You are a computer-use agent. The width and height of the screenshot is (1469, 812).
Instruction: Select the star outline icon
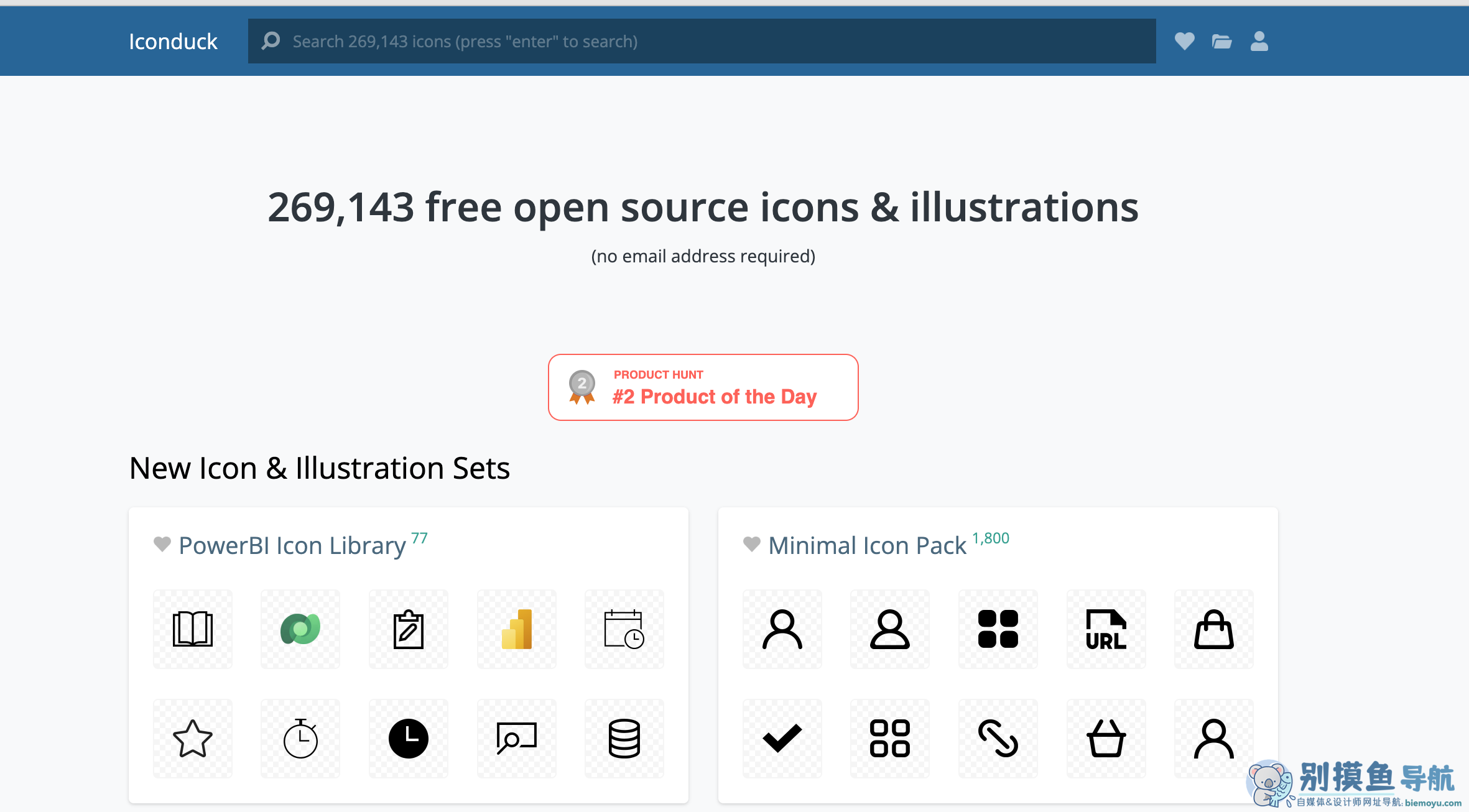(x=192, y=738)
